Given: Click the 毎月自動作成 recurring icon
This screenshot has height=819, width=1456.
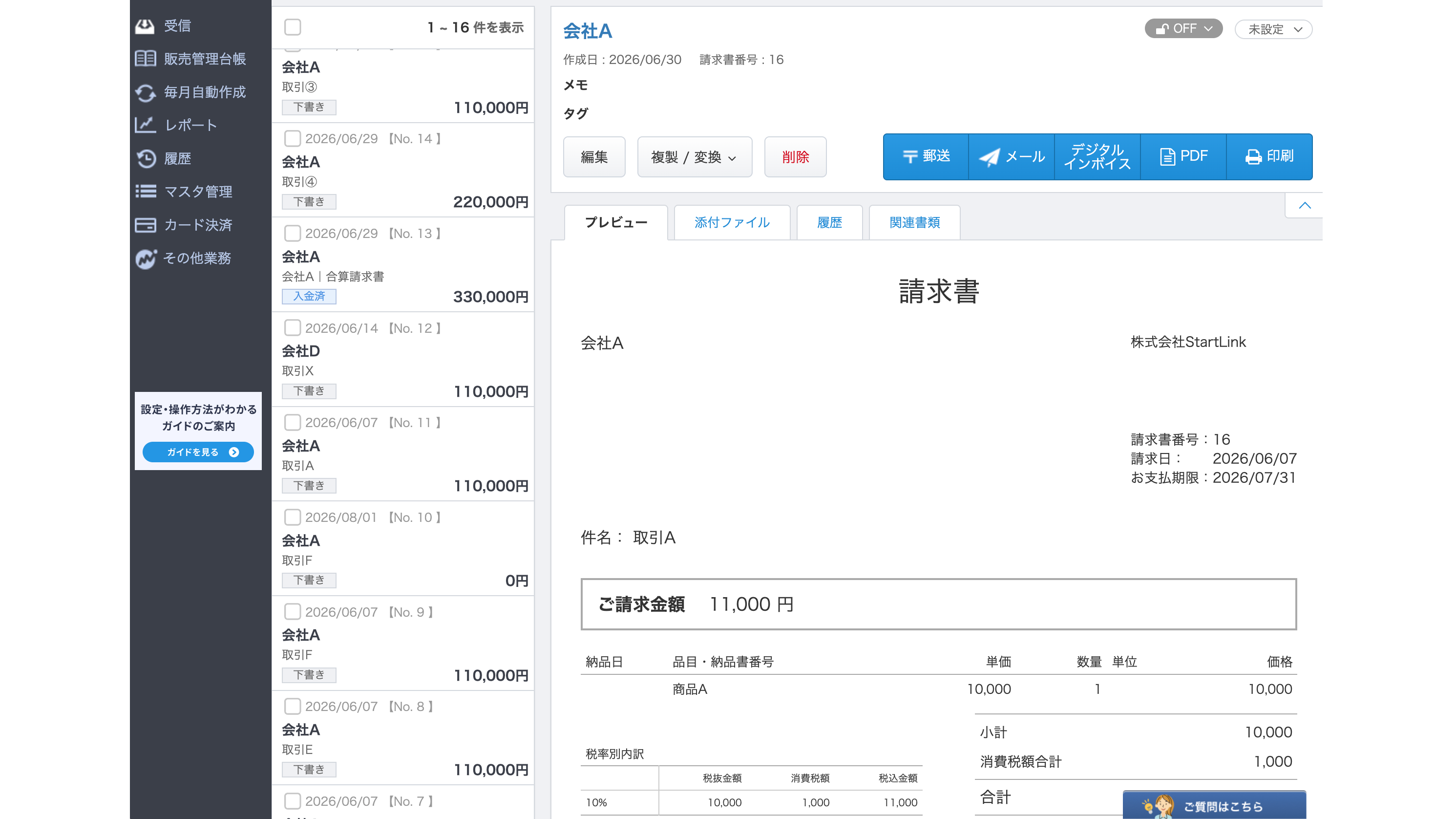Looking at the screenshot, I should coord(145,92).
